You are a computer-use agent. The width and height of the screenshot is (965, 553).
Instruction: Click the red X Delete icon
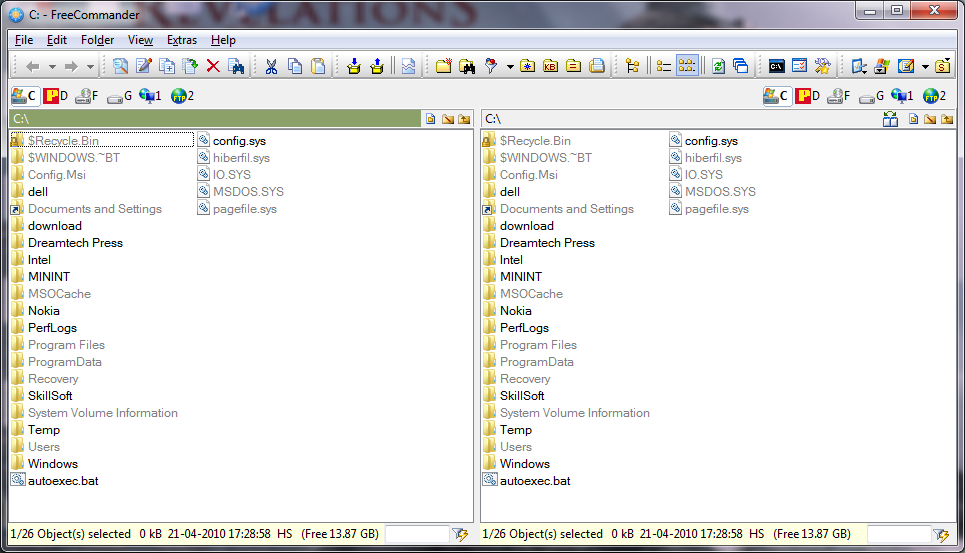tap(213, 66)
